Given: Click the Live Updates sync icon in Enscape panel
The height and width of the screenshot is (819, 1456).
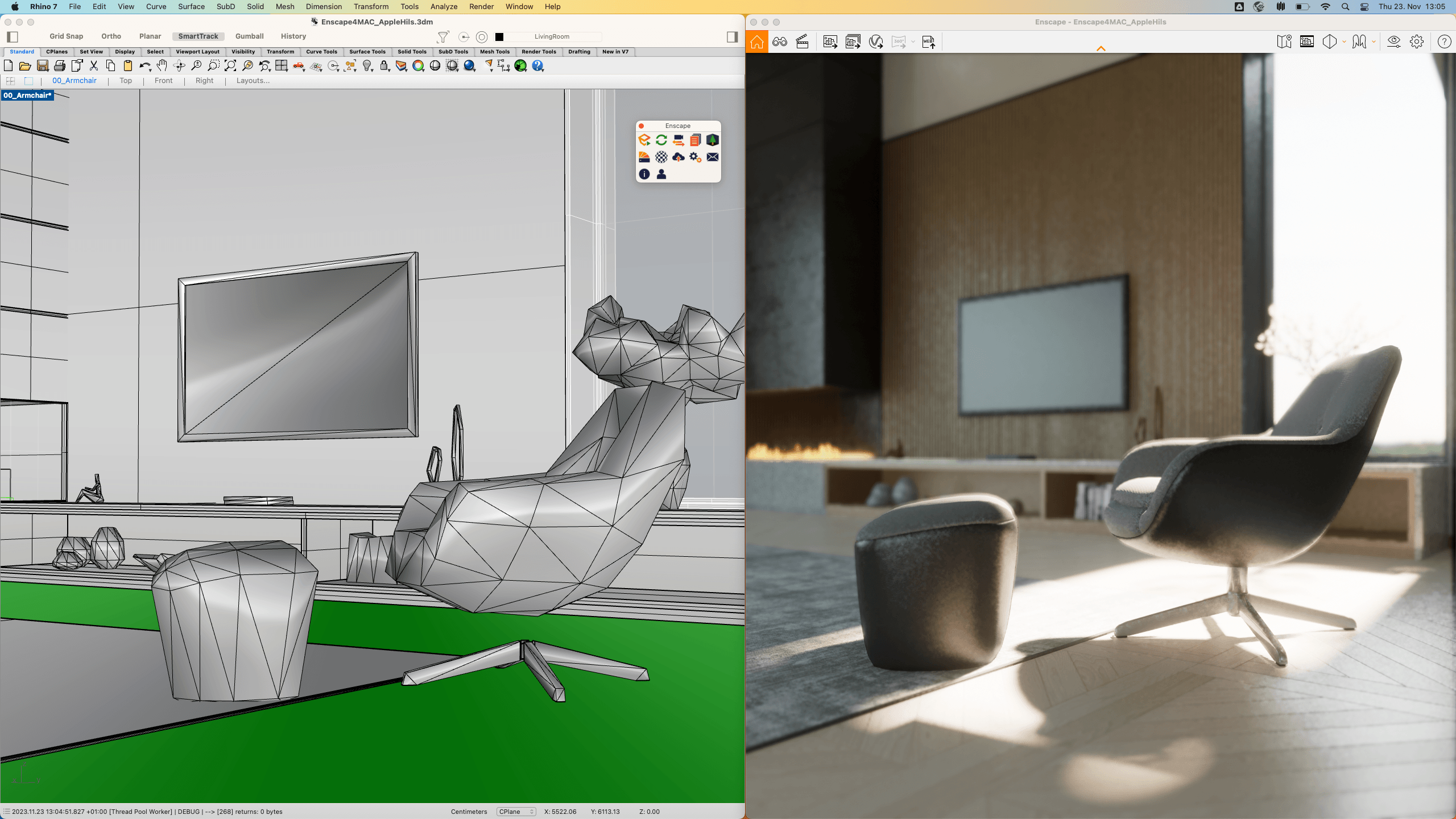Looking at the screenshot, I should pyautogui.click(x=661, y=140).
